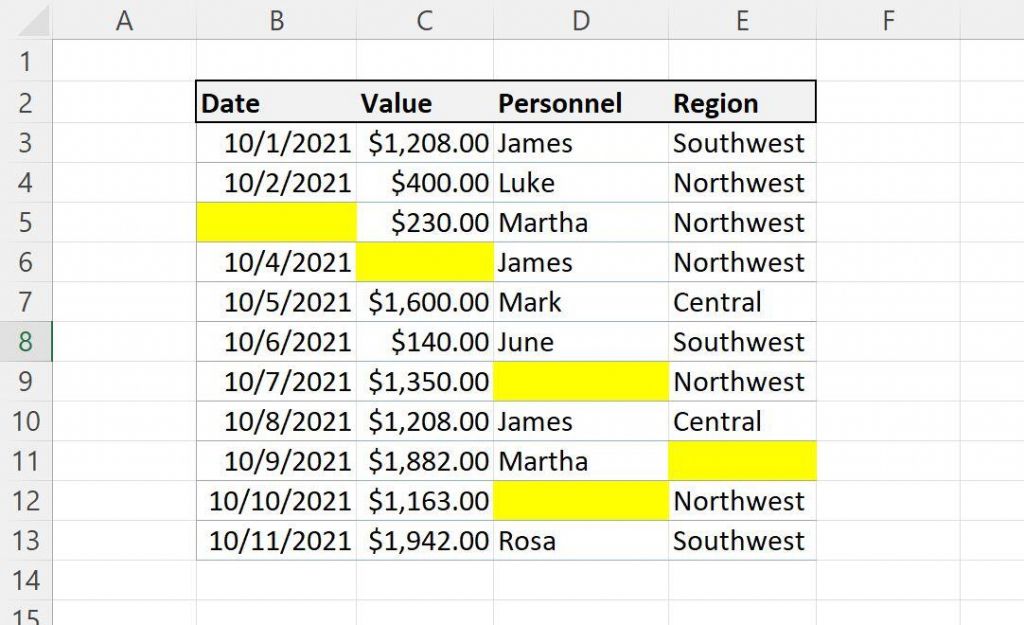Select column B header
Screen dimensions: 1024x625
tap(276, 19)
